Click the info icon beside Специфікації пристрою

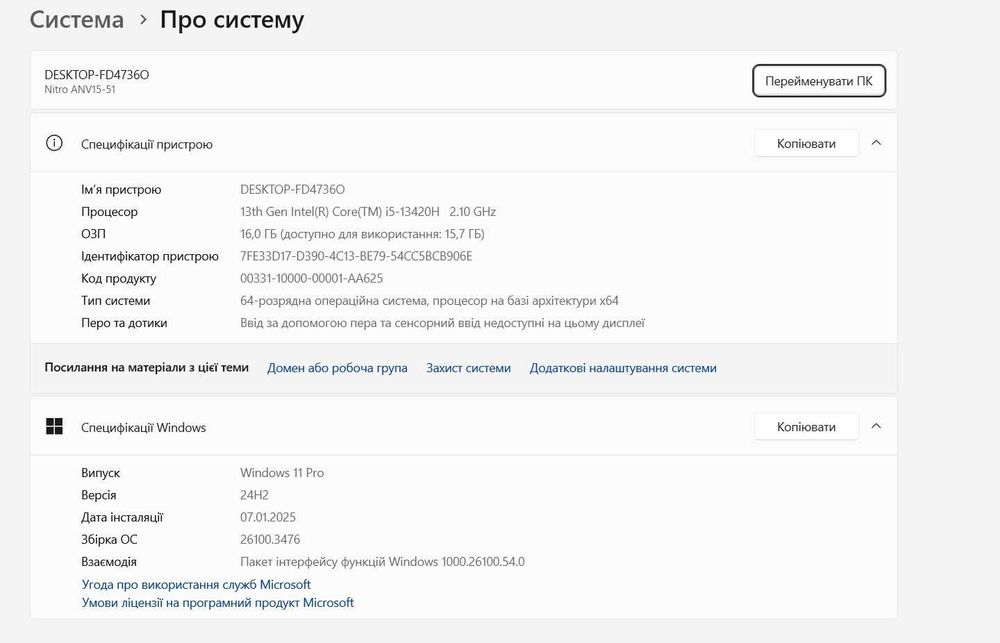point(54,143)
